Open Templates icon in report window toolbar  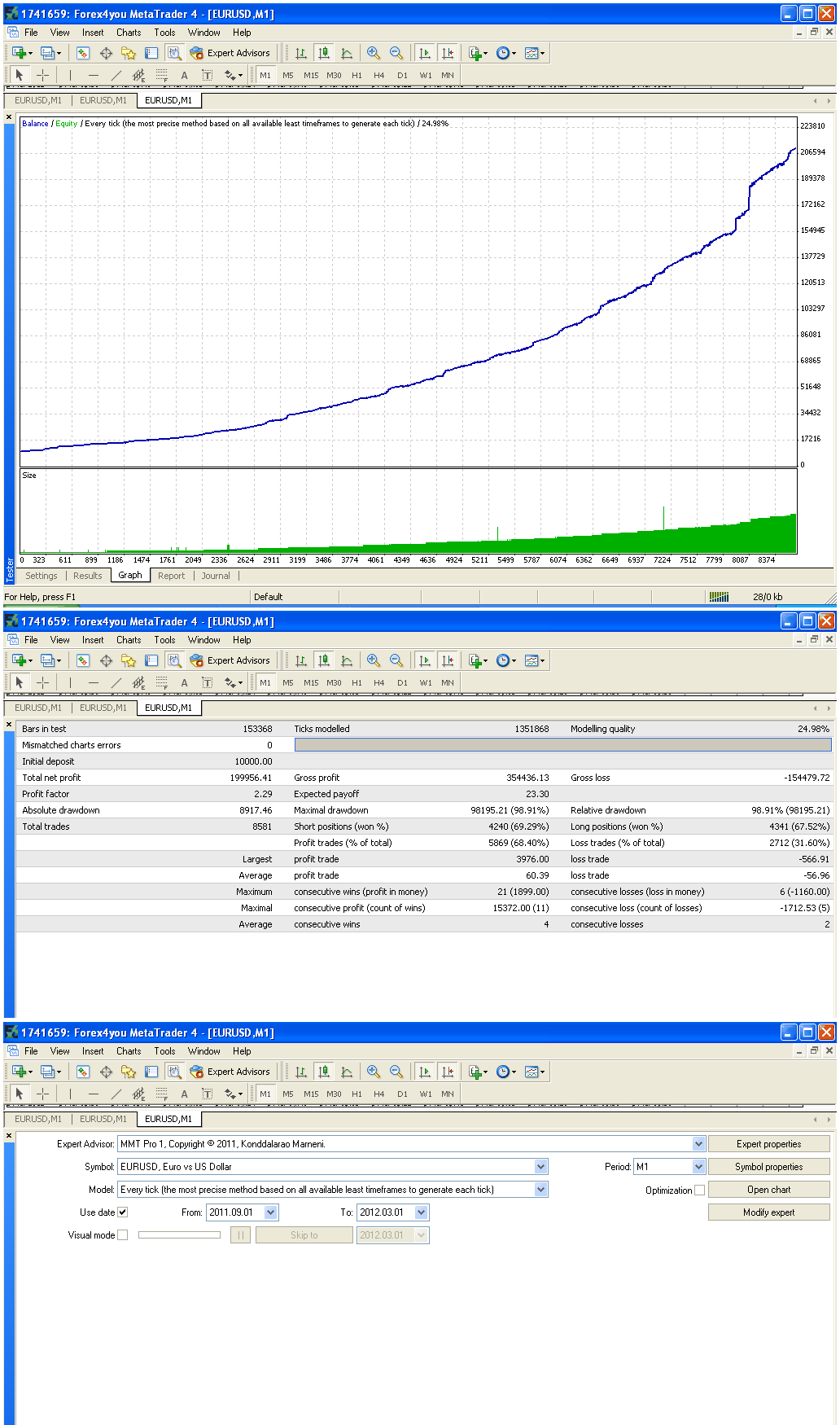[532, 660]
